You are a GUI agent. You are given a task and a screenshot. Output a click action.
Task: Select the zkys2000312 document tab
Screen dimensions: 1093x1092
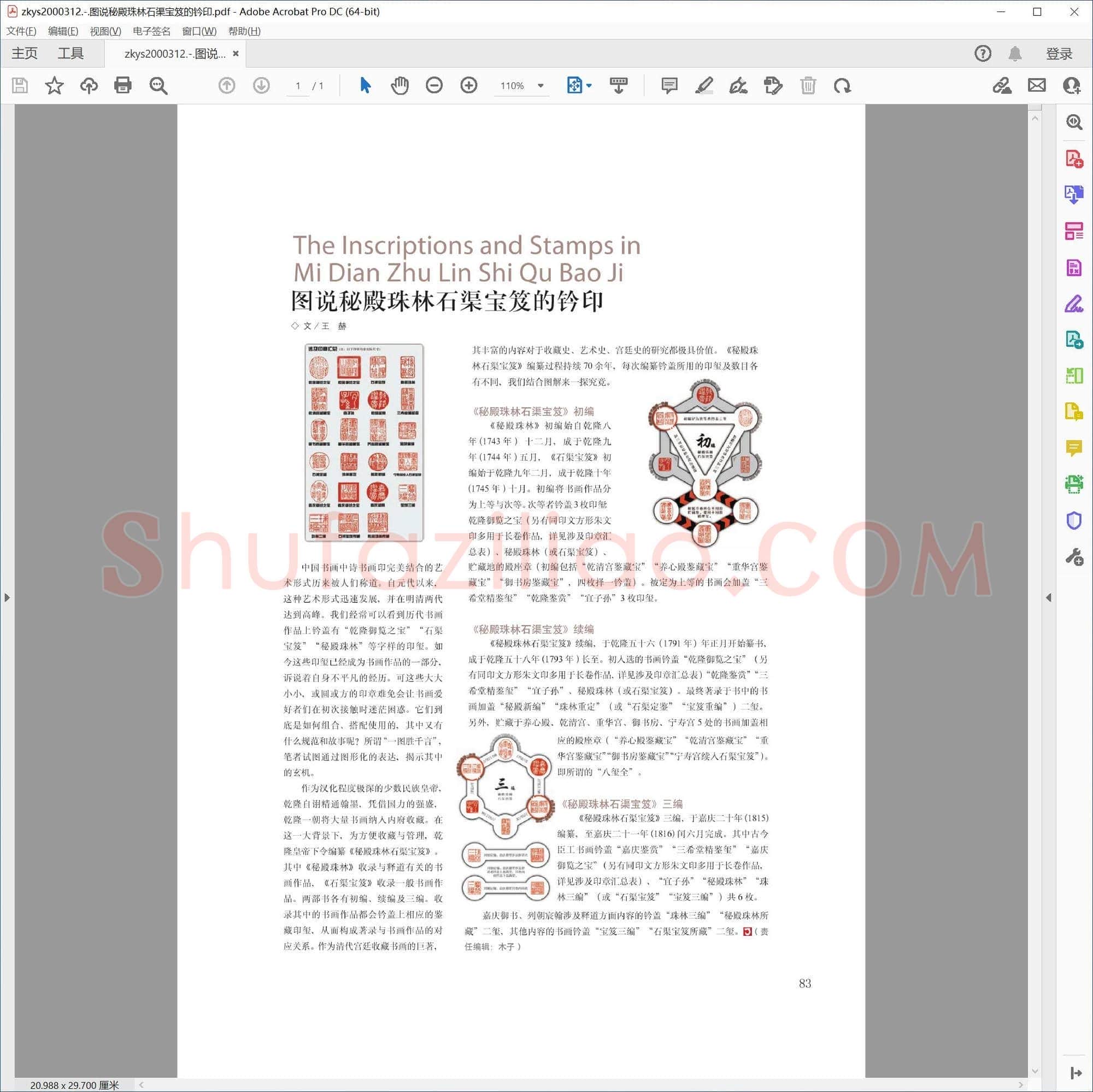(175, 54)
